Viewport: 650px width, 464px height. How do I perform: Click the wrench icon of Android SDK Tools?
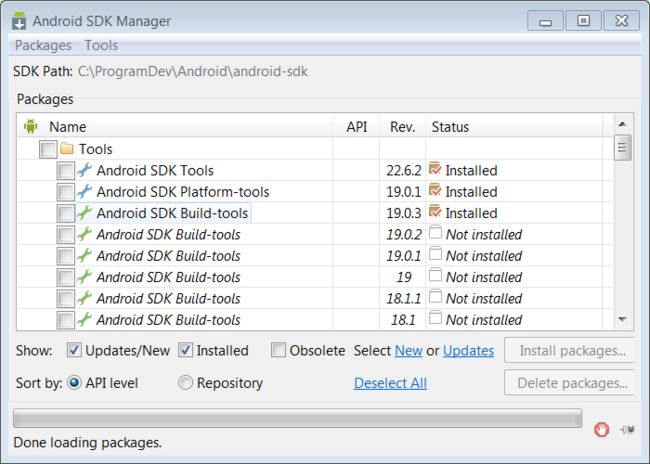(85, 170)
